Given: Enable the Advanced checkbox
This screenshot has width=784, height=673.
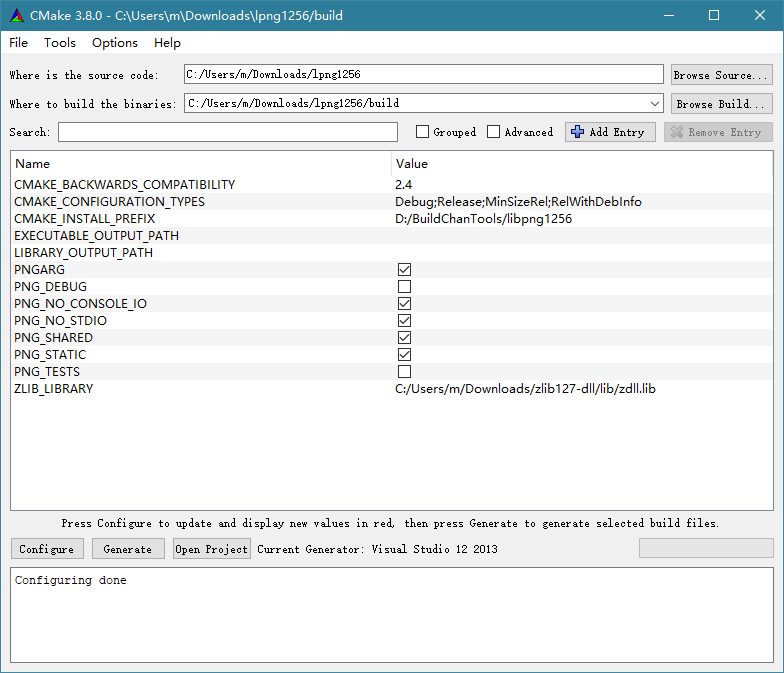Looking at the screenshot, I should pyautogui.click(x=494, y=132).
